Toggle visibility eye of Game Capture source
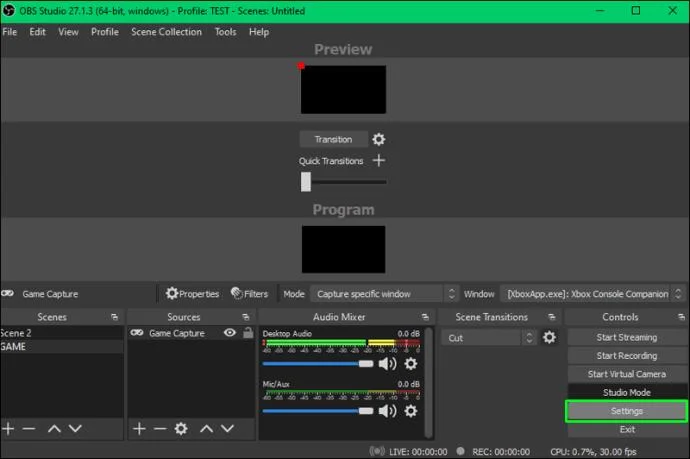This screenshot has height=459, width=690. click(230, 333)
